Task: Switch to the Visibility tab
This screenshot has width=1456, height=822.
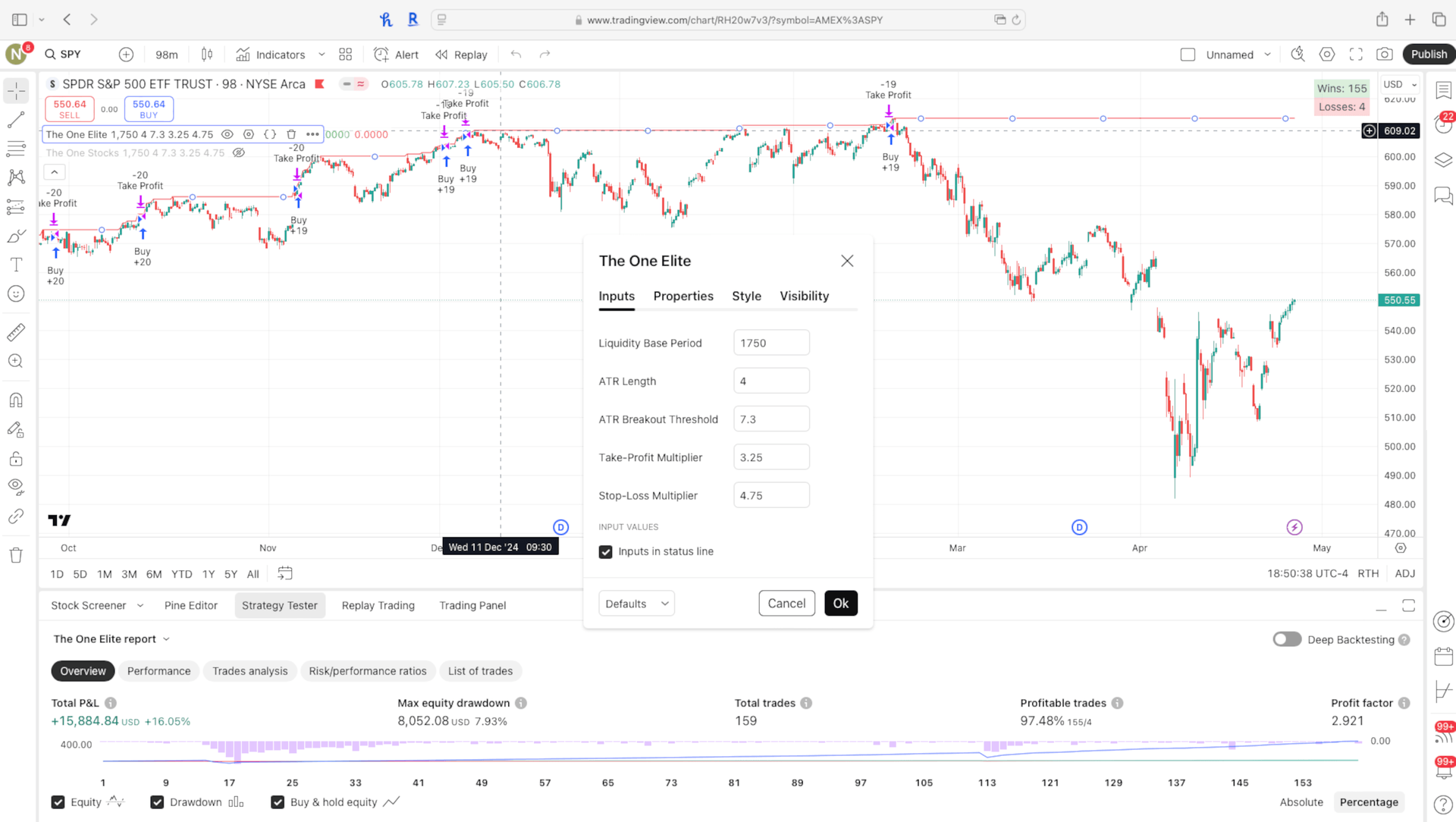Action: click(x=804, y=296)
